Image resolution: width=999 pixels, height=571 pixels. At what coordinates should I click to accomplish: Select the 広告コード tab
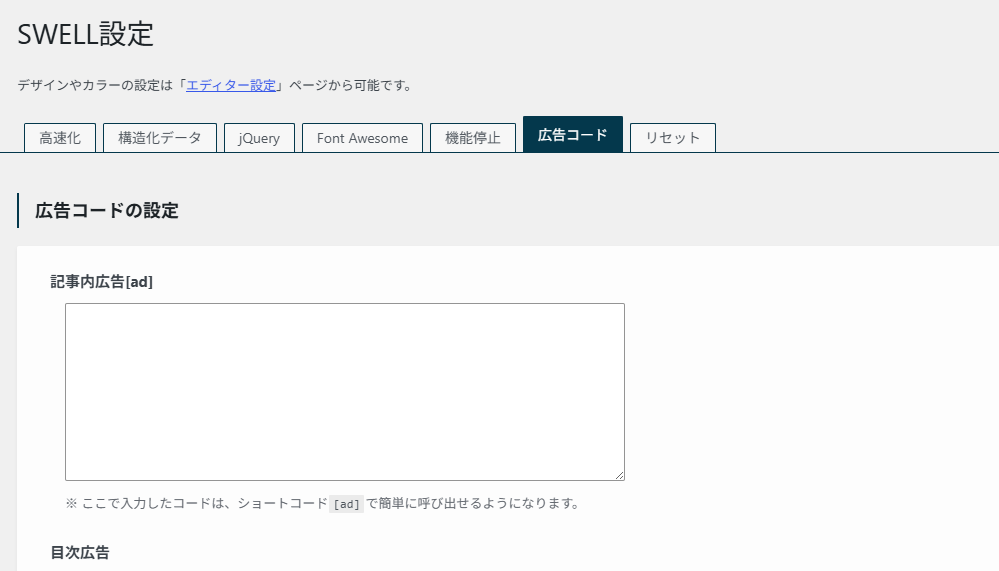(573, 134)
